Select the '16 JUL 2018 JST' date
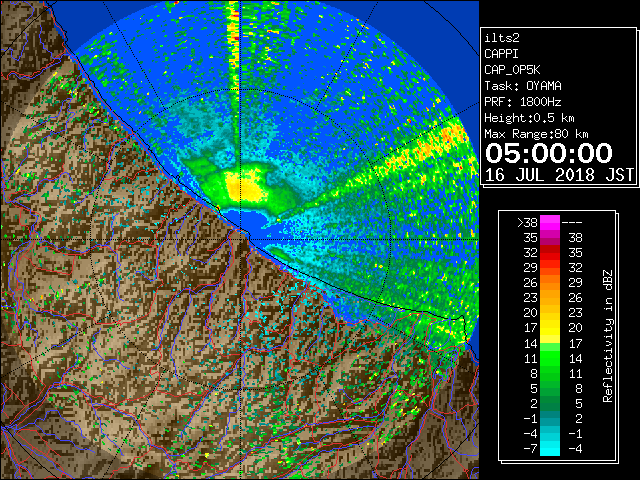Viewport: 640px width, 480px height. click(559, 175)
